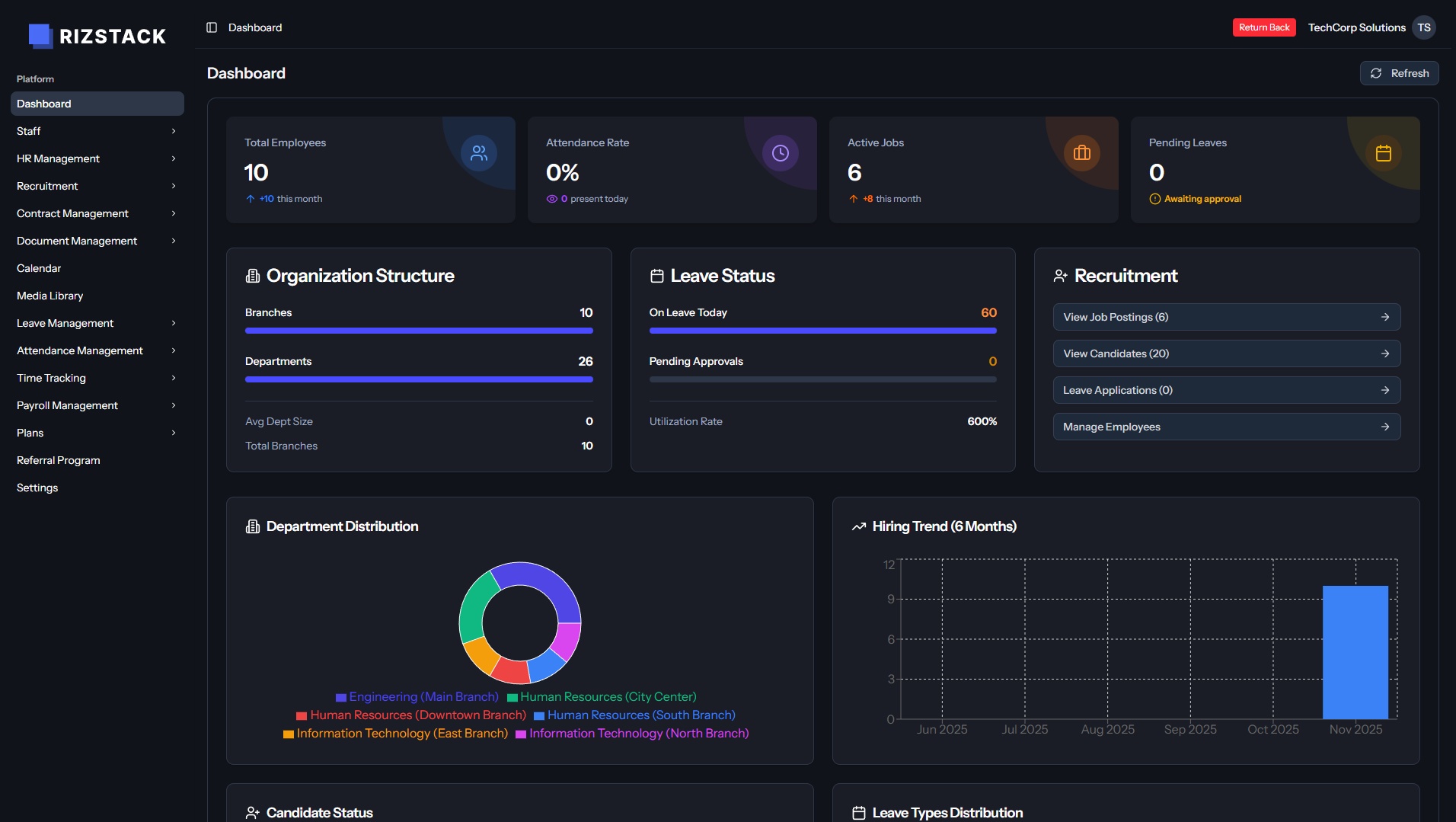Open View Candidates (20)
This screenshot has height=822, width=1456.
[x=1226, y=353]
